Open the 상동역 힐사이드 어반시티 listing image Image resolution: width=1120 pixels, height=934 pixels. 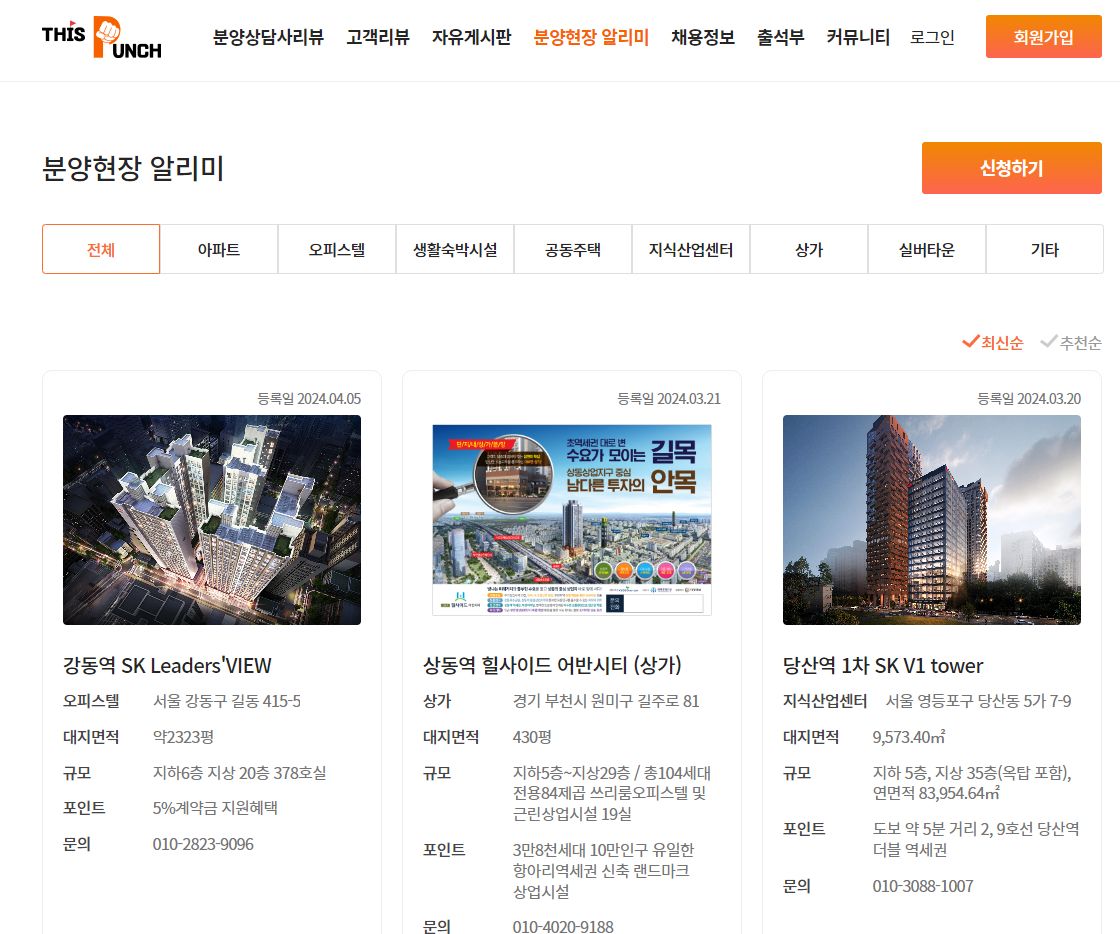[x=571, y=519]
